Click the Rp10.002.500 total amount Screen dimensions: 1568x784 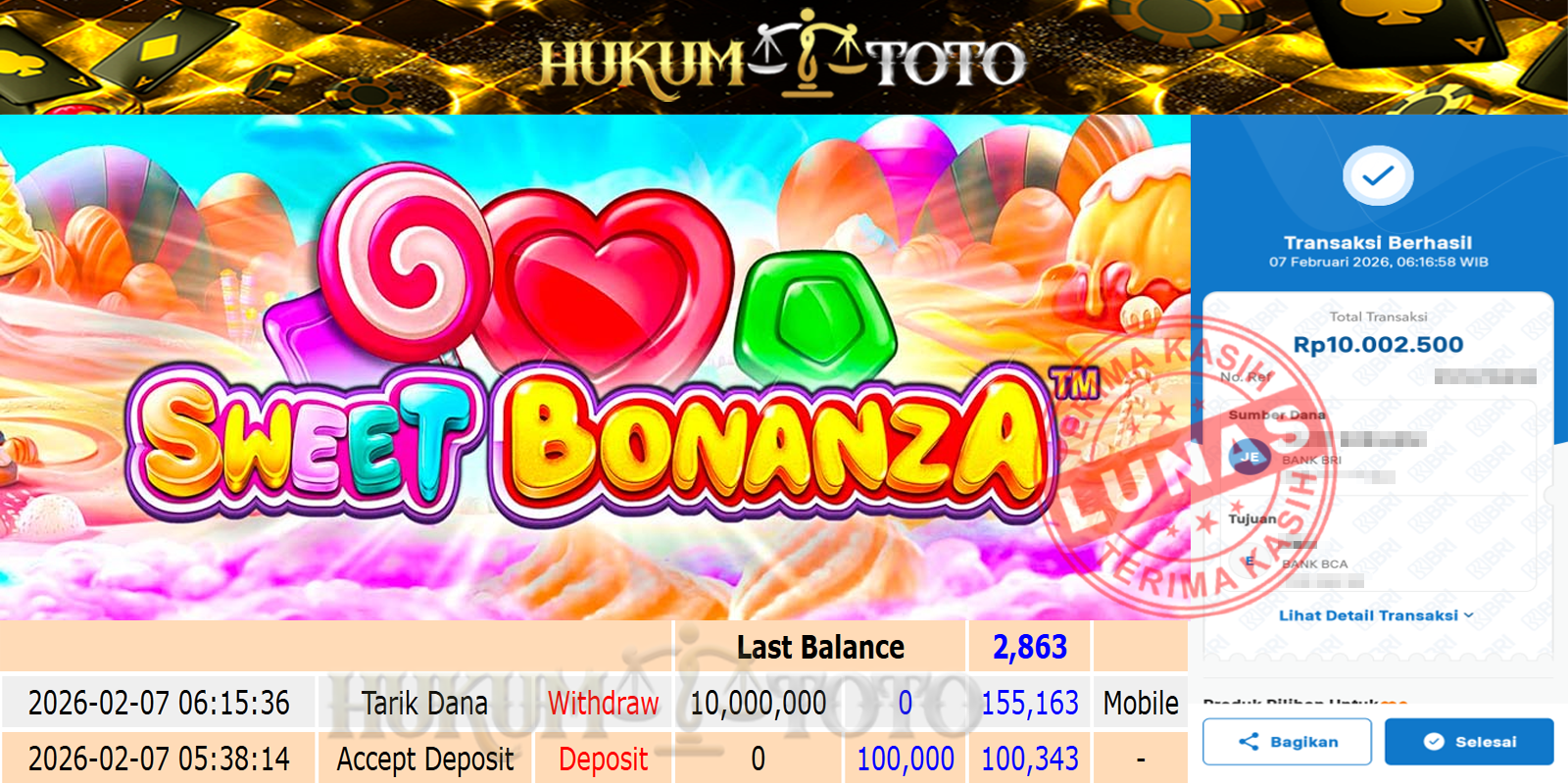[1378, 345]
